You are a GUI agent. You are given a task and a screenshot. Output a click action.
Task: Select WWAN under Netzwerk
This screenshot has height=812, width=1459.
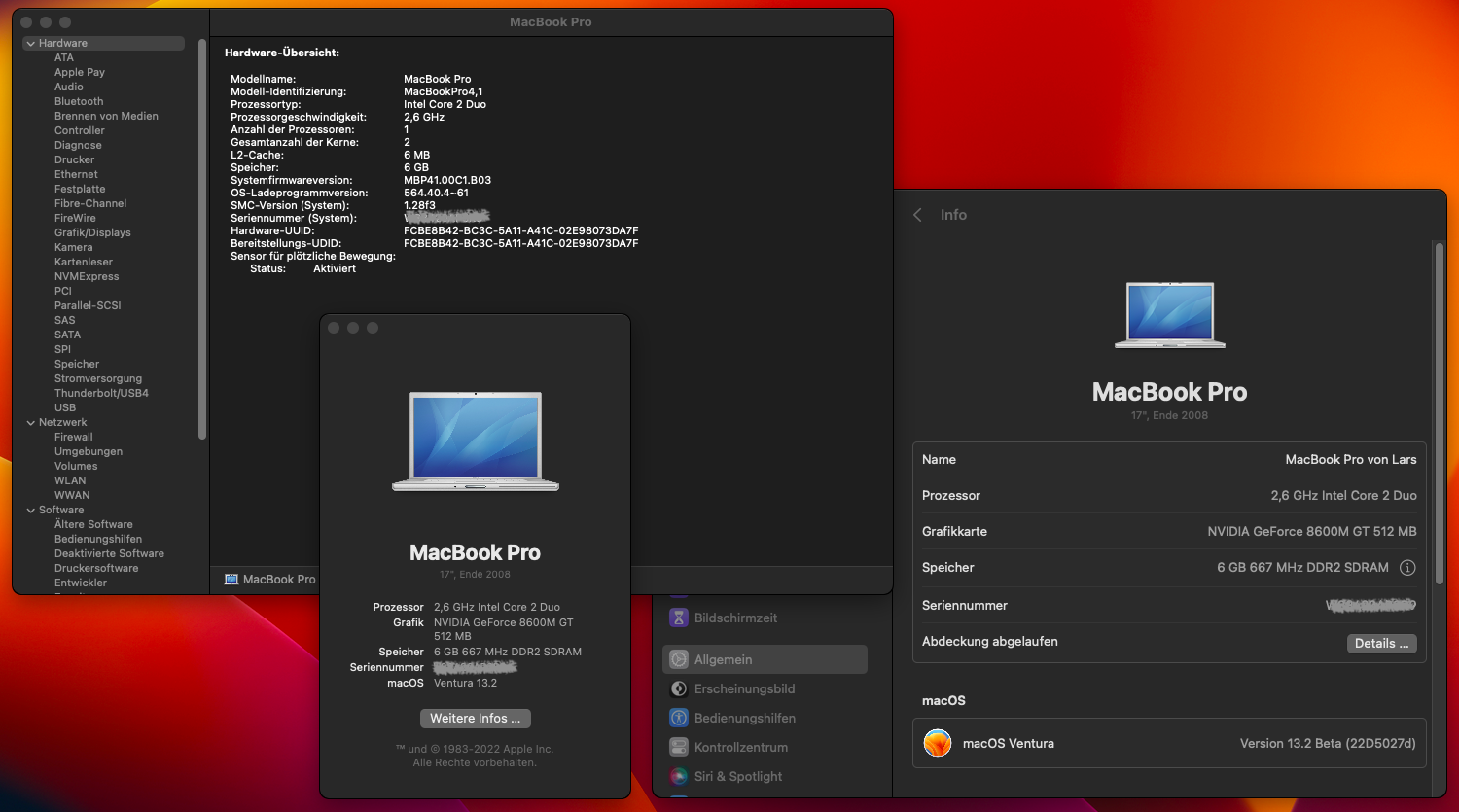point(72,495)
